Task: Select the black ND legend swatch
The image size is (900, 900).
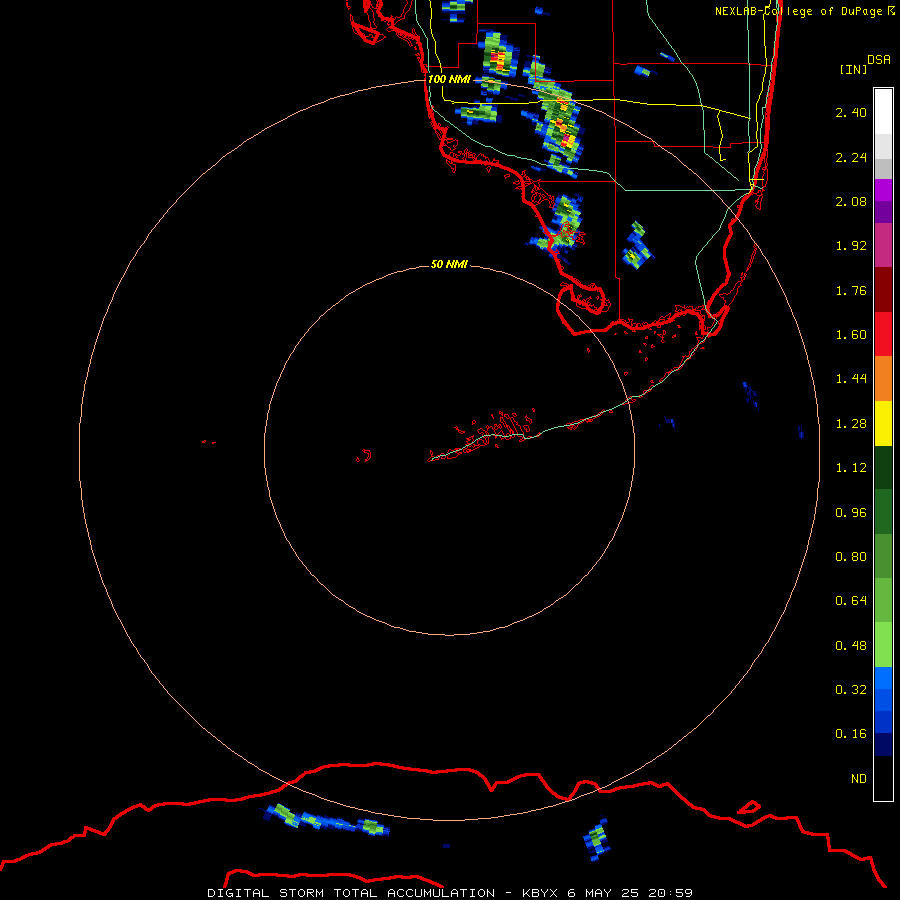Action: [x=883, y=778]
